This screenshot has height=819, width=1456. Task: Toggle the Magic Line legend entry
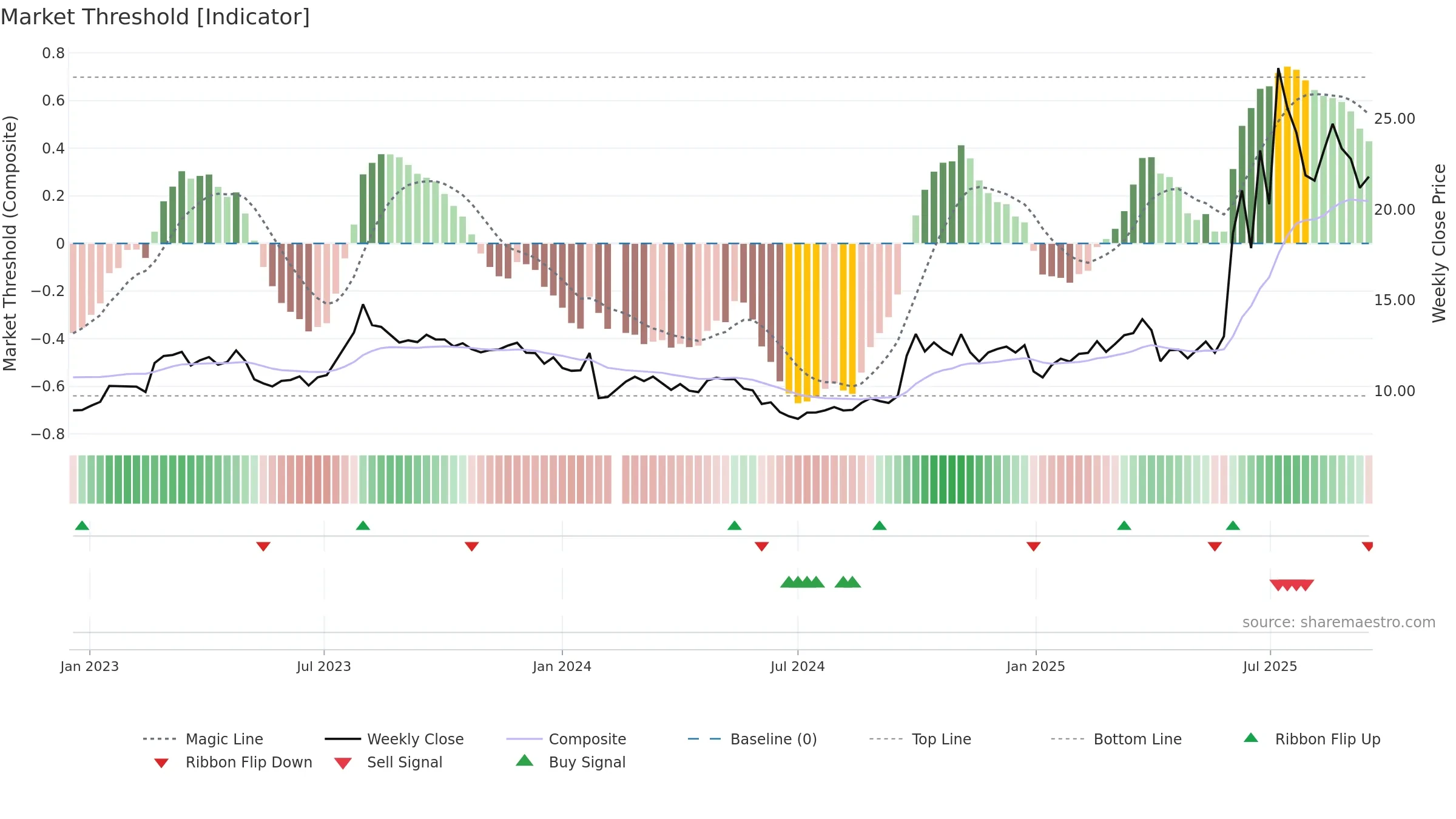203,739
